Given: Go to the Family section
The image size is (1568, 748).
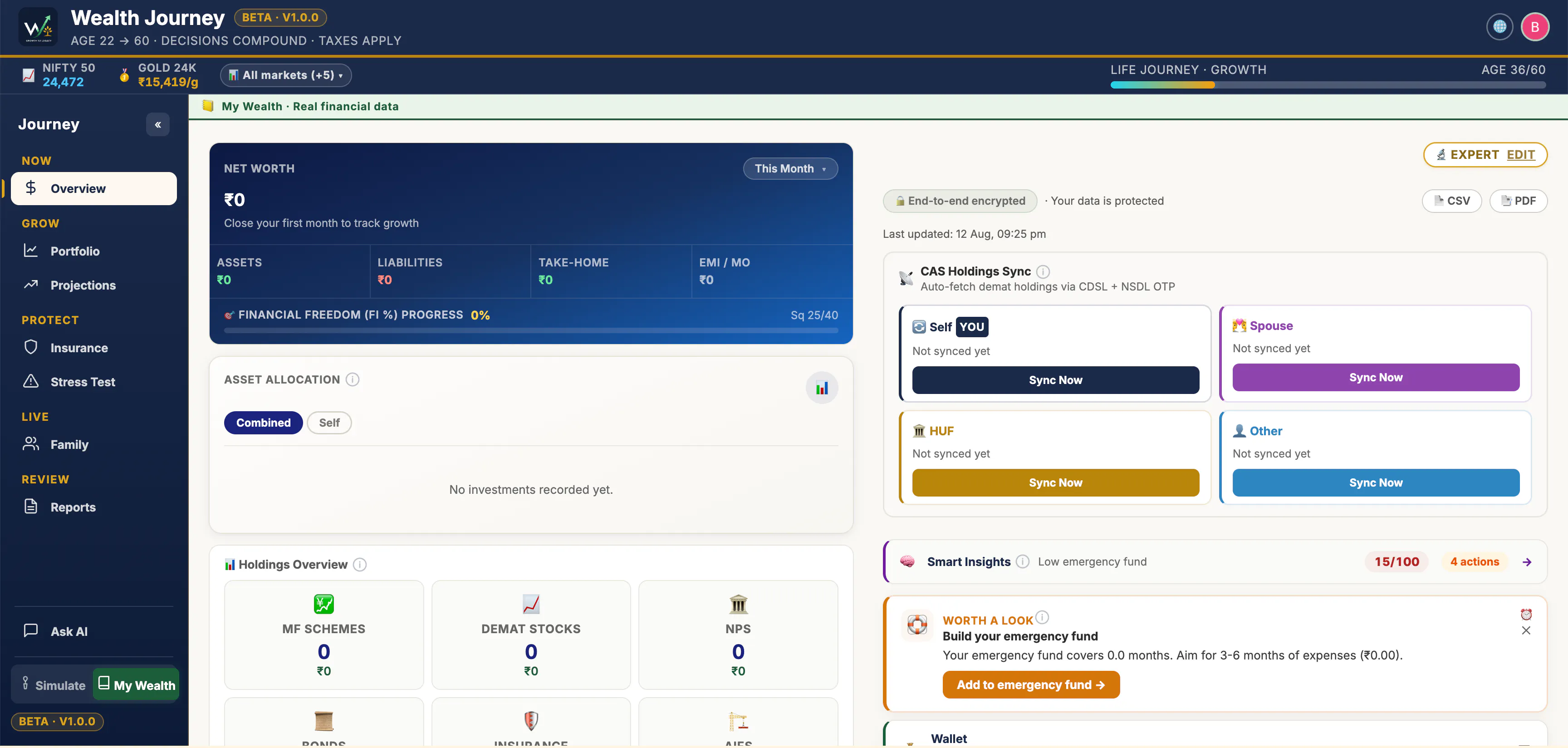Looking at the screenshot, I should point(94,445).
